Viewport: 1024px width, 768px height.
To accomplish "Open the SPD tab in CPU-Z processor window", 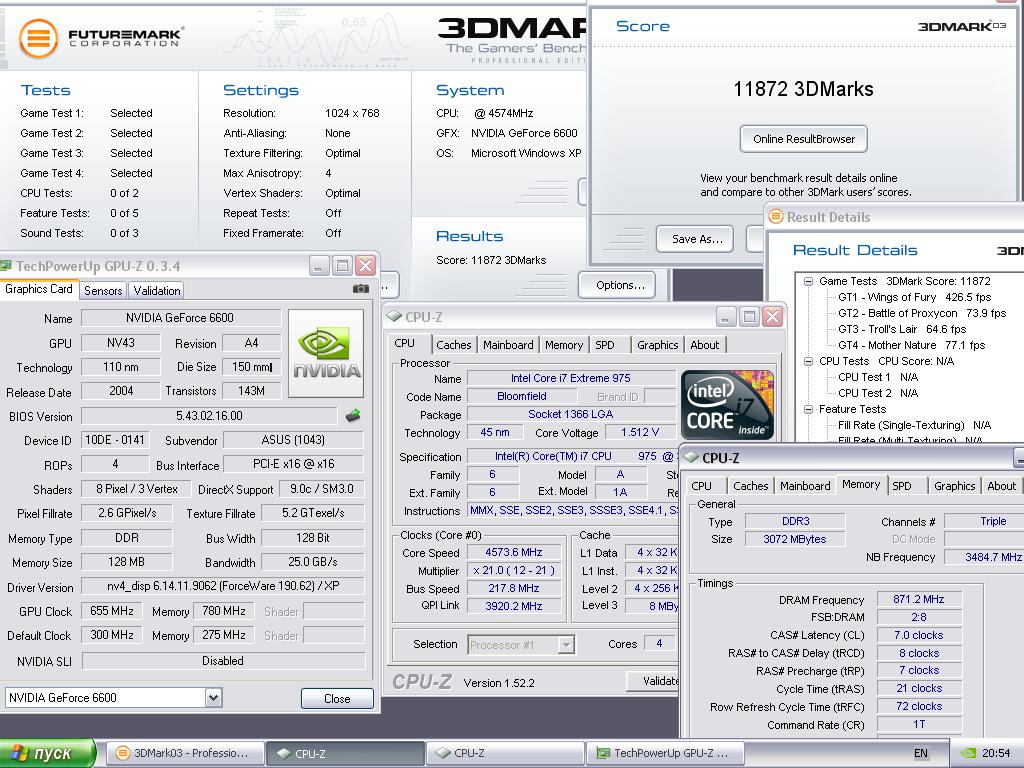I will (605, 345).
